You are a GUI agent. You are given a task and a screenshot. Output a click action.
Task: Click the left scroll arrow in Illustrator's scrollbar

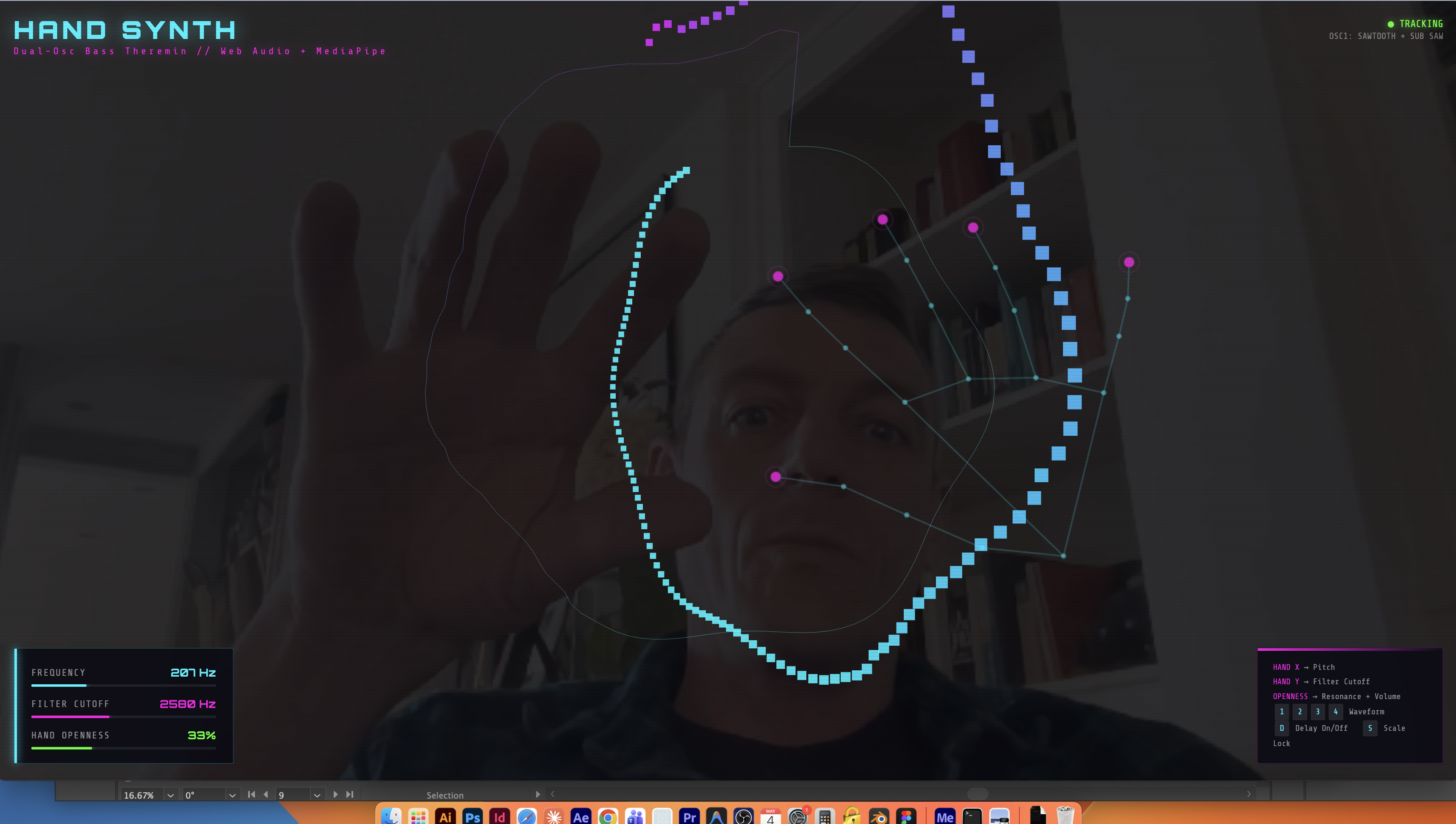point(553,794)
